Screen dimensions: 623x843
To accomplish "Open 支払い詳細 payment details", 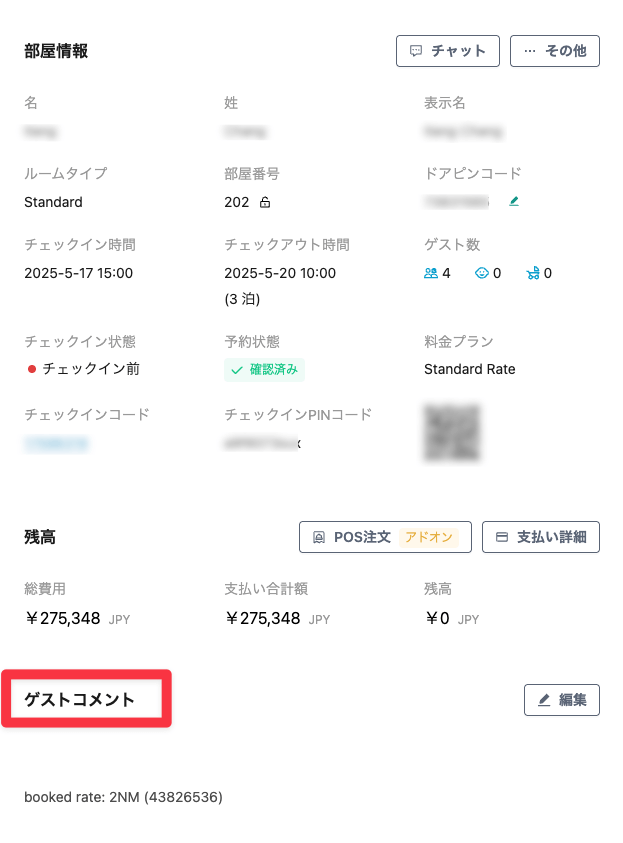I will pyautogui.click(x=541, y=537).
